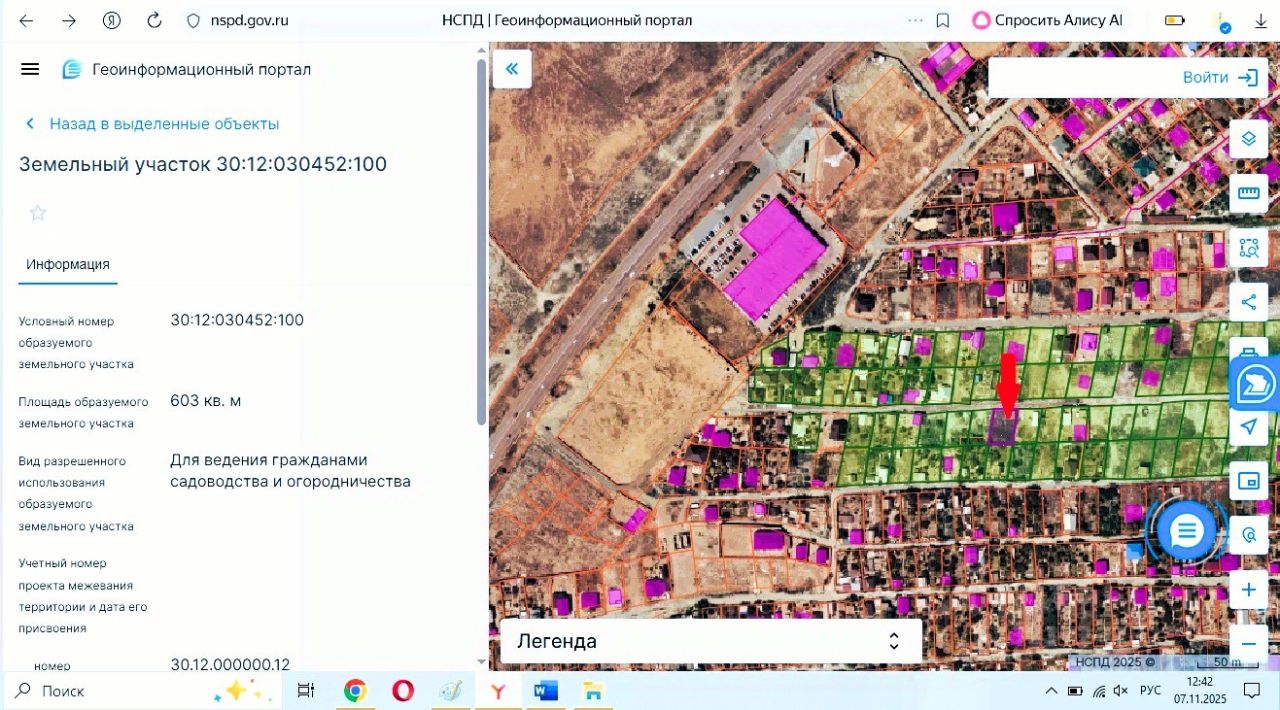Collapse the side panel with double chevron

coord(512,69)
